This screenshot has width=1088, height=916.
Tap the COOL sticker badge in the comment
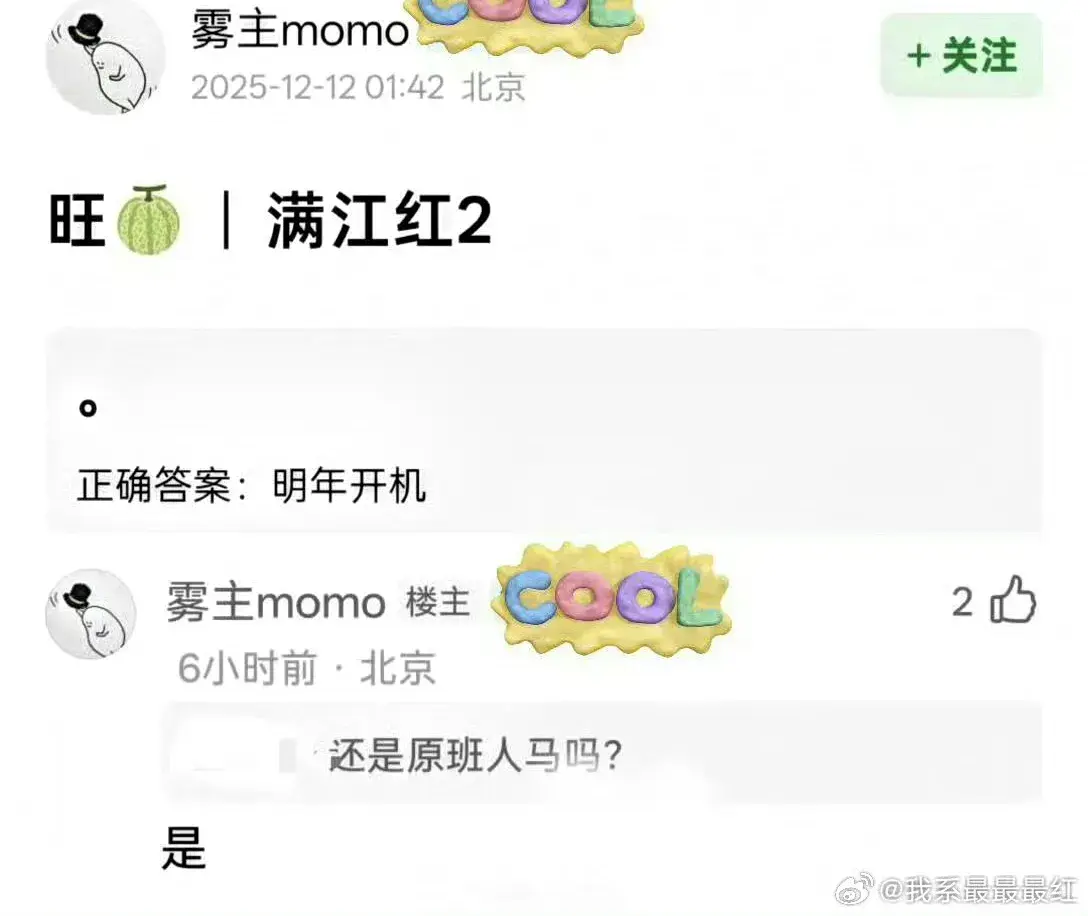611,598
